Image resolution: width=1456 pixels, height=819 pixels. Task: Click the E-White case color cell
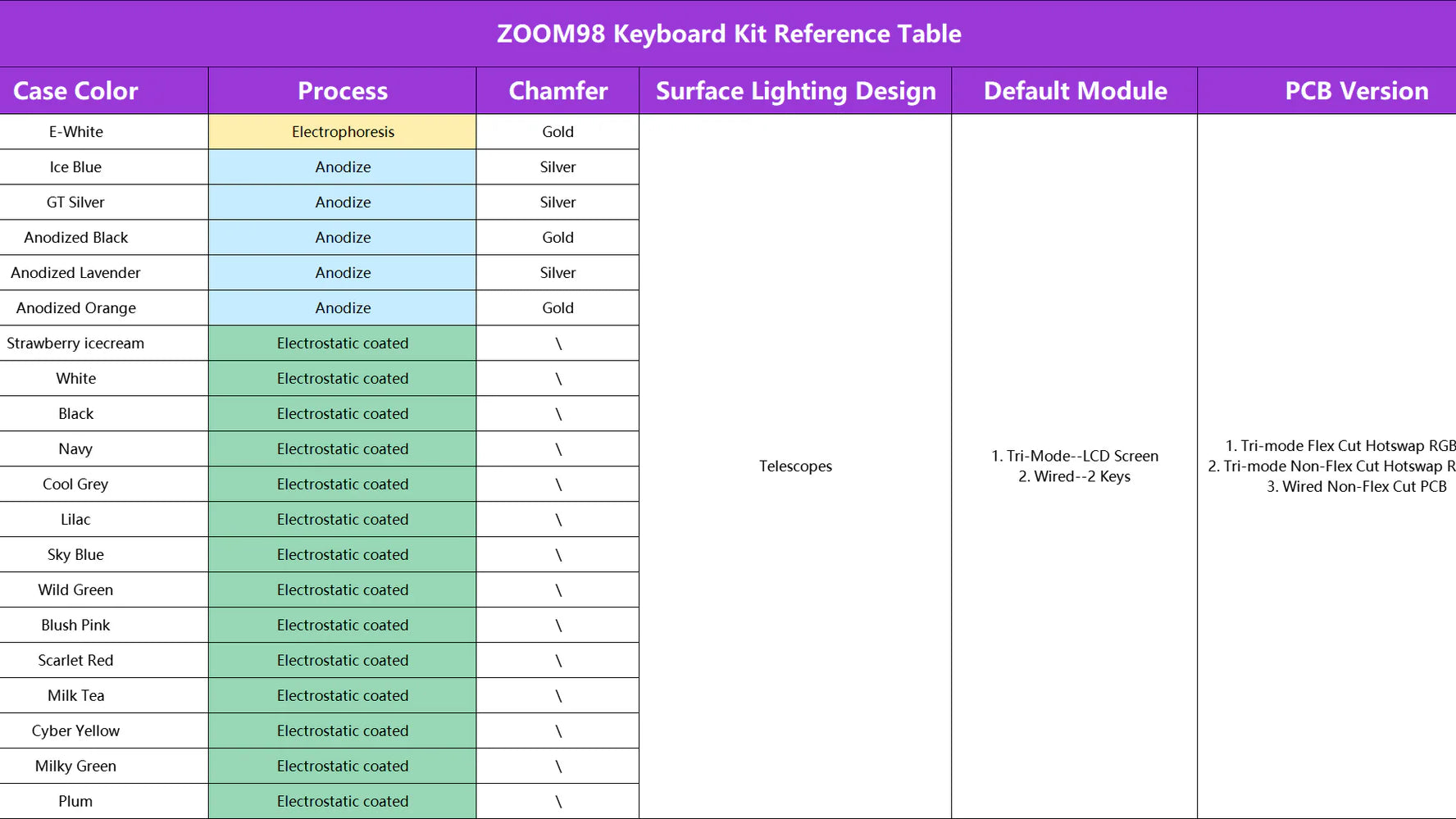(x=75, y=132)
